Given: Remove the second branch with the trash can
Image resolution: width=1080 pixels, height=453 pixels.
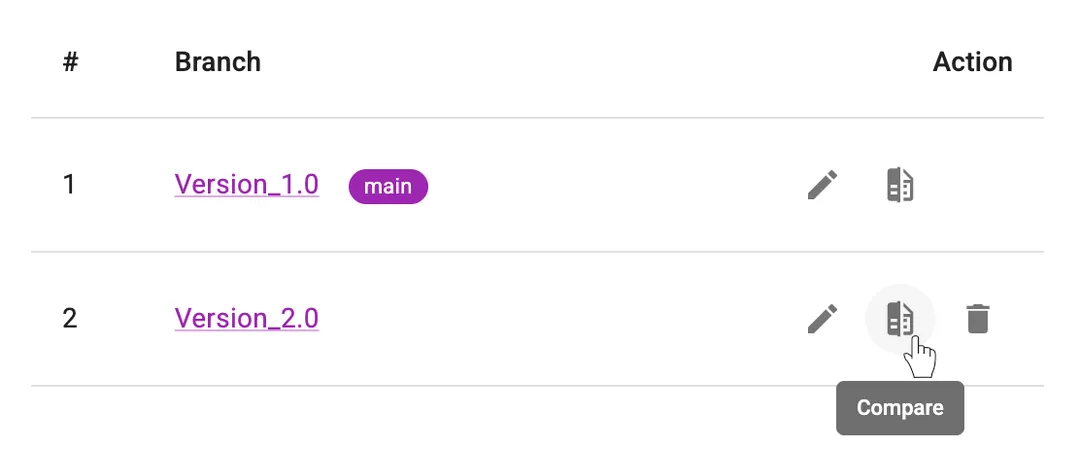Looking at the screenshot, I should (x=977, y=319).
